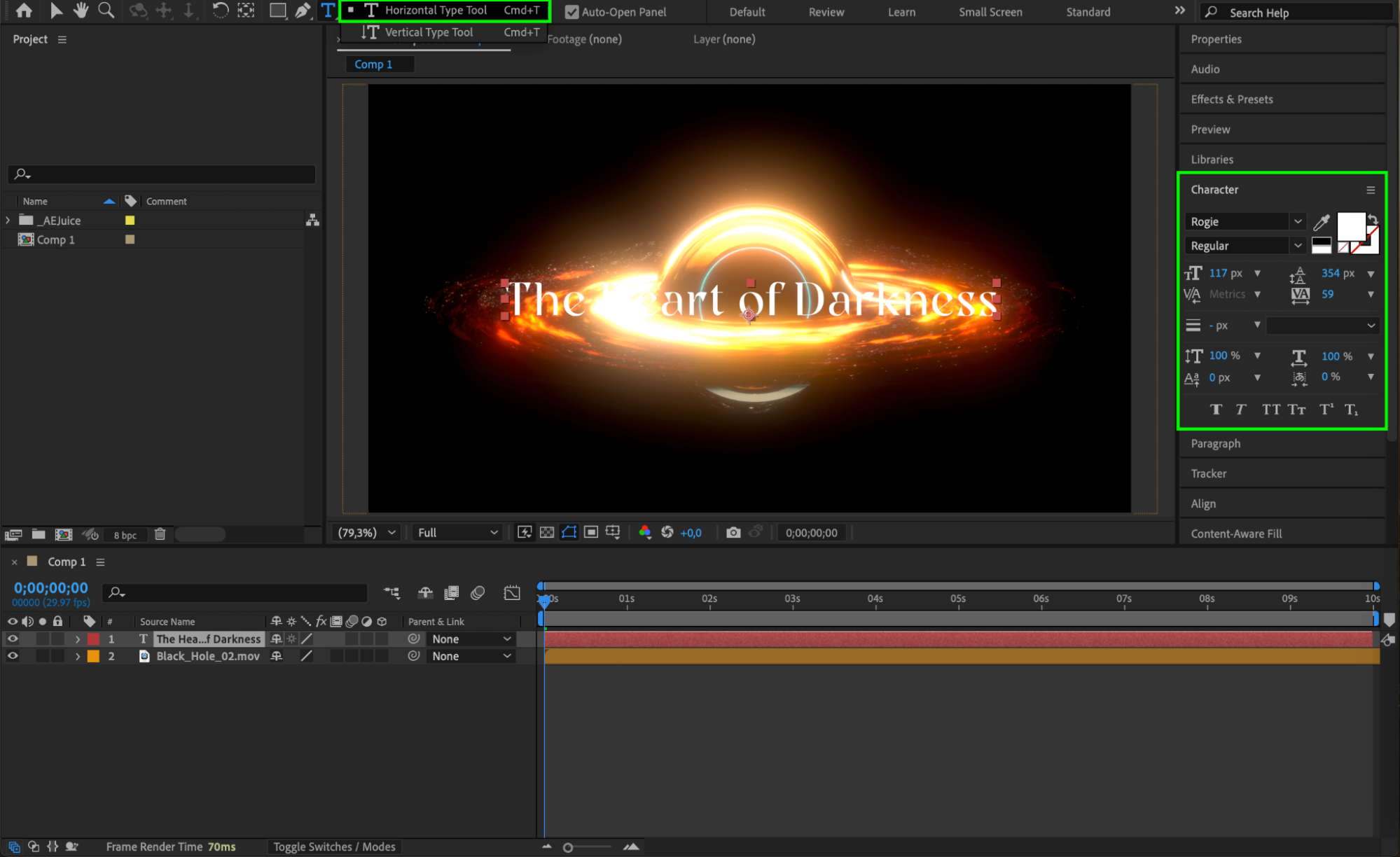Select the Pen tool
This screenshot has height=857, width=1400.
tap(303, 11)
